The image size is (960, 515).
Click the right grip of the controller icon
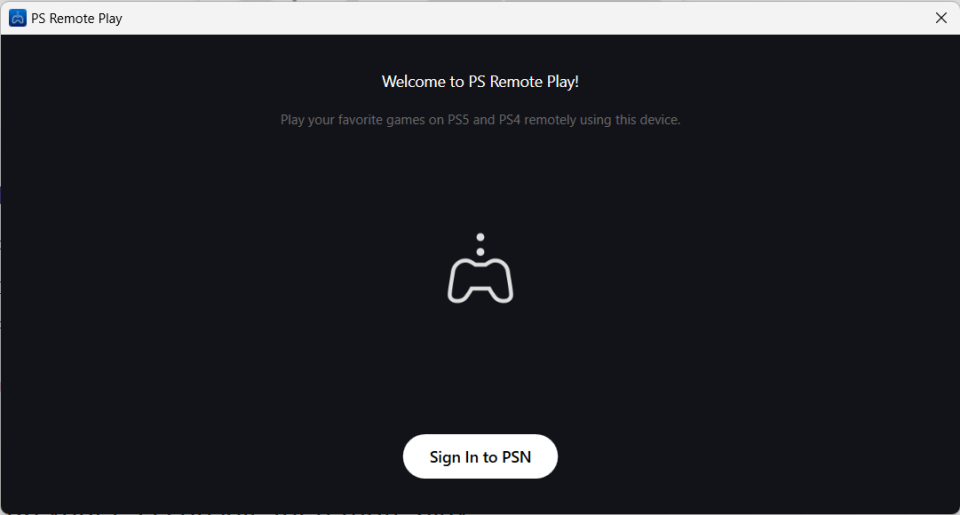point(506,291)
